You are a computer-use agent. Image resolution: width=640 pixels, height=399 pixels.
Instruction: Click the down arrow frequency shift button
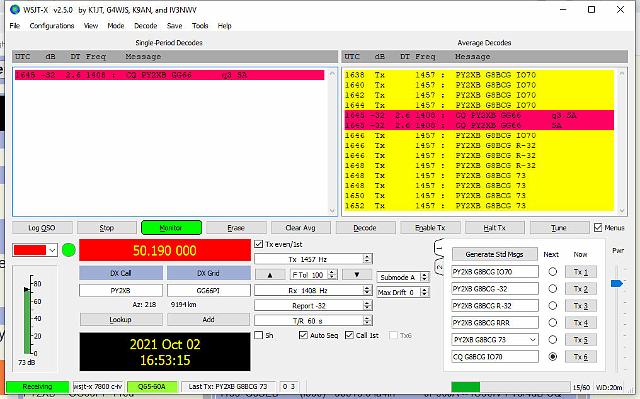(357, 275)
